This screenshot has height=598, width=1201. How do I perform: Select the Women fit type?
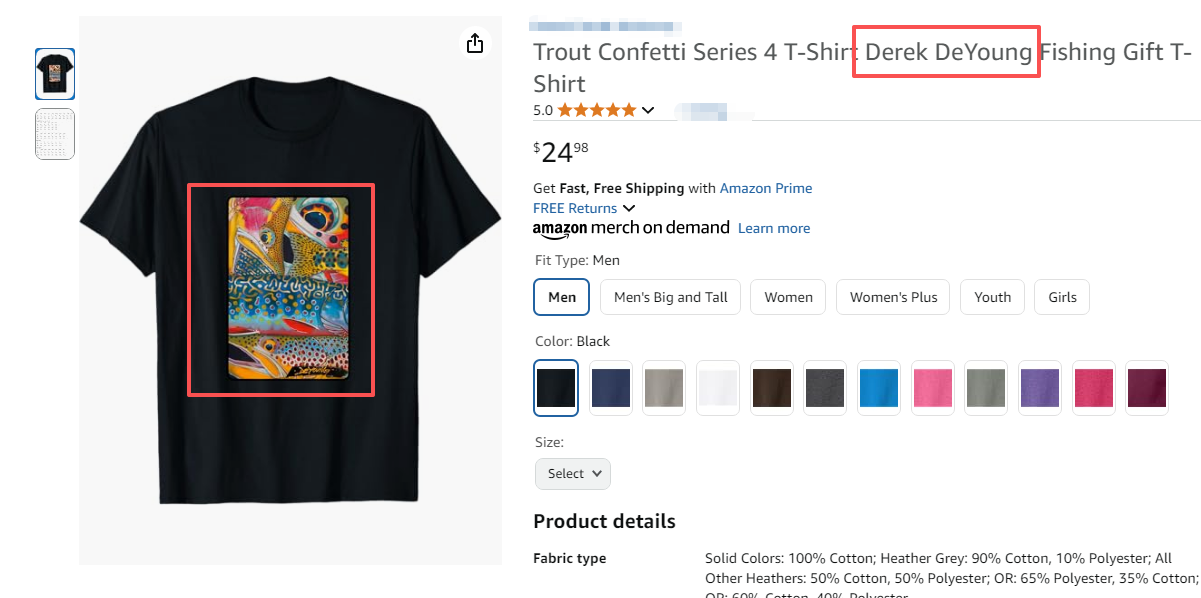point(789,297)
